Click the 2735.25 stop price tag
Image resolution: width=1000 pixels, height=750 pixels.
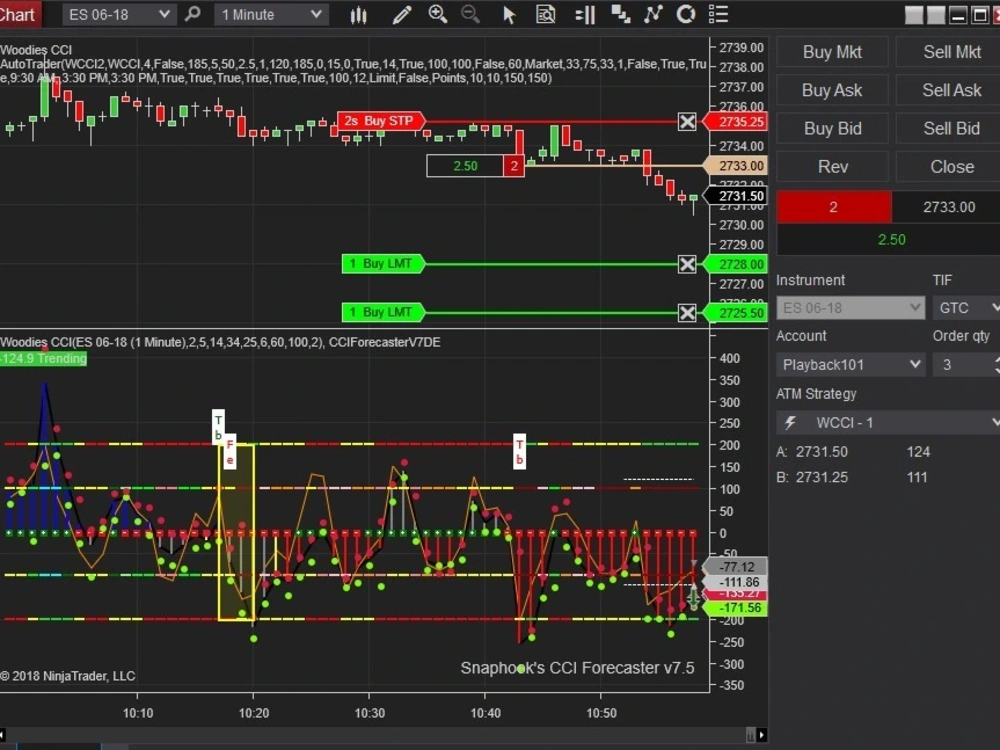tap(735, 122)
